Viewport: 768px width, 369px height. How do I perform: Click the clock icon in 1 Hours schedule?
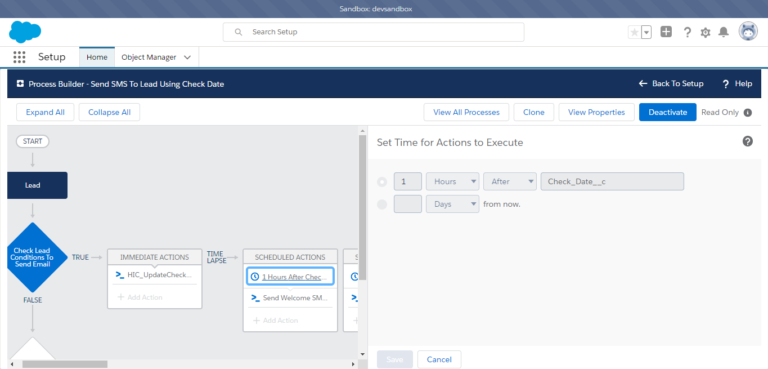[x=255, y=277]
